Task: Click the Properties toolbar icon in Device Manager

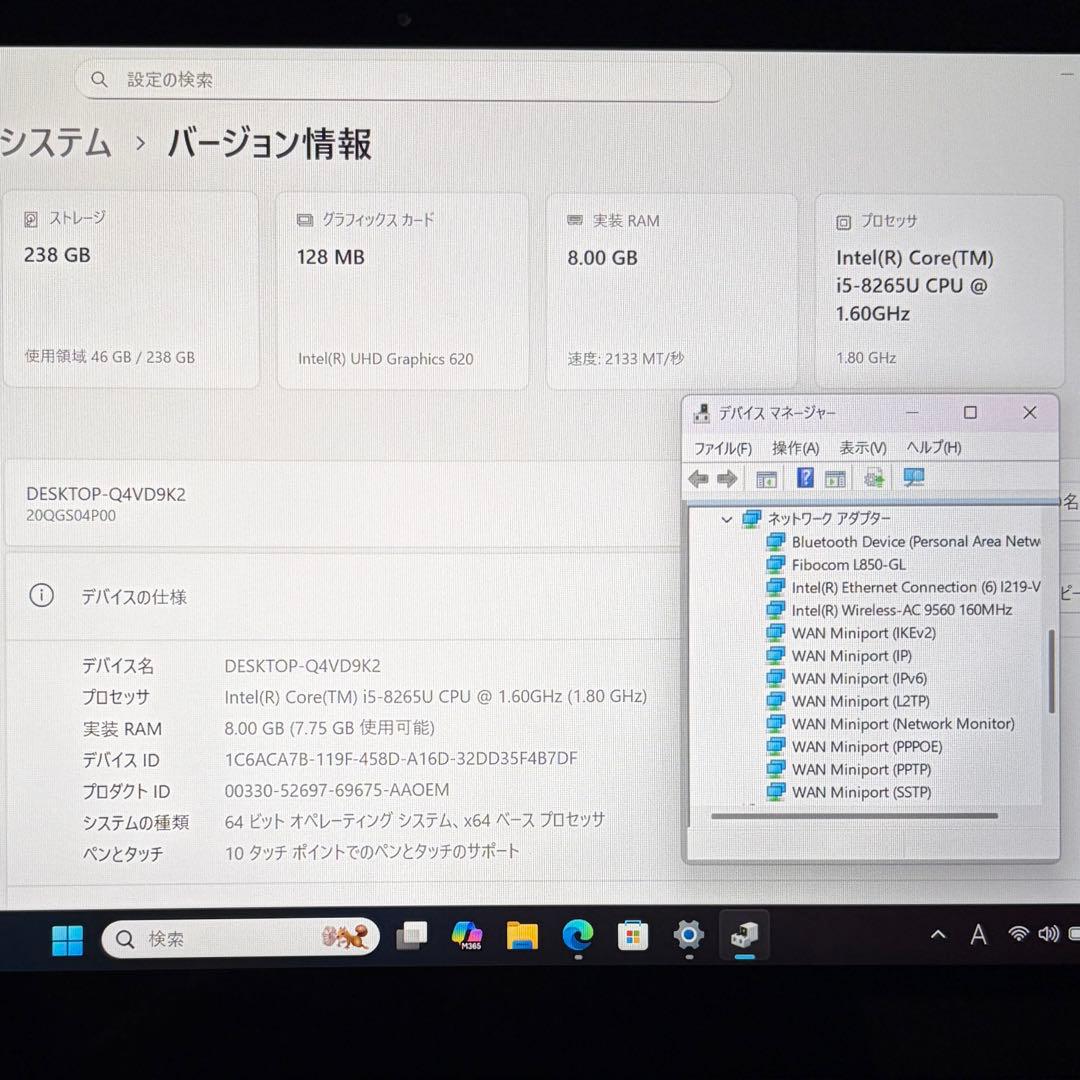Action: click(x=835, y=478)
